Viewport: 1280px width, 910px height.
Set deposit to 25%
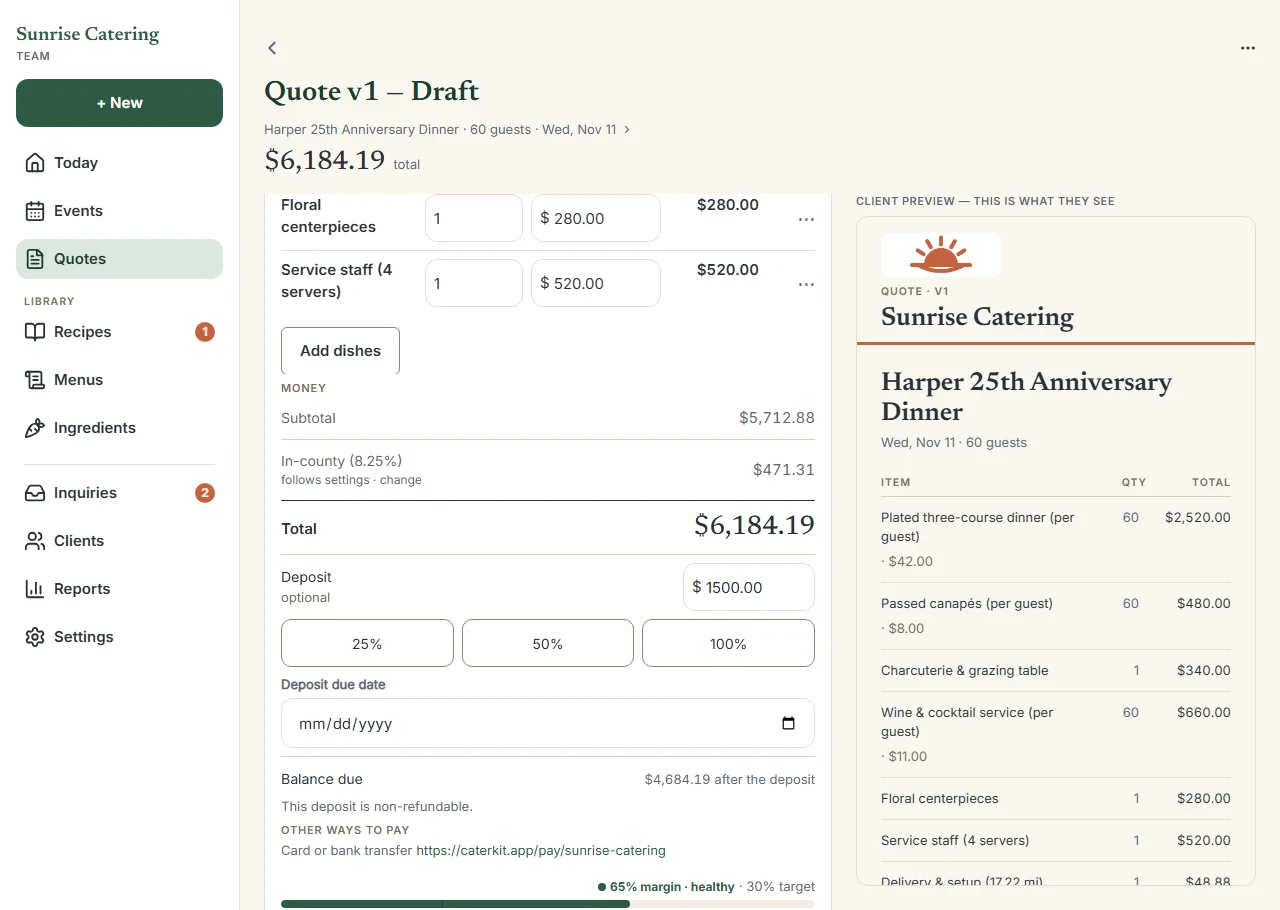pyautogui.click(x=367, y=644)
